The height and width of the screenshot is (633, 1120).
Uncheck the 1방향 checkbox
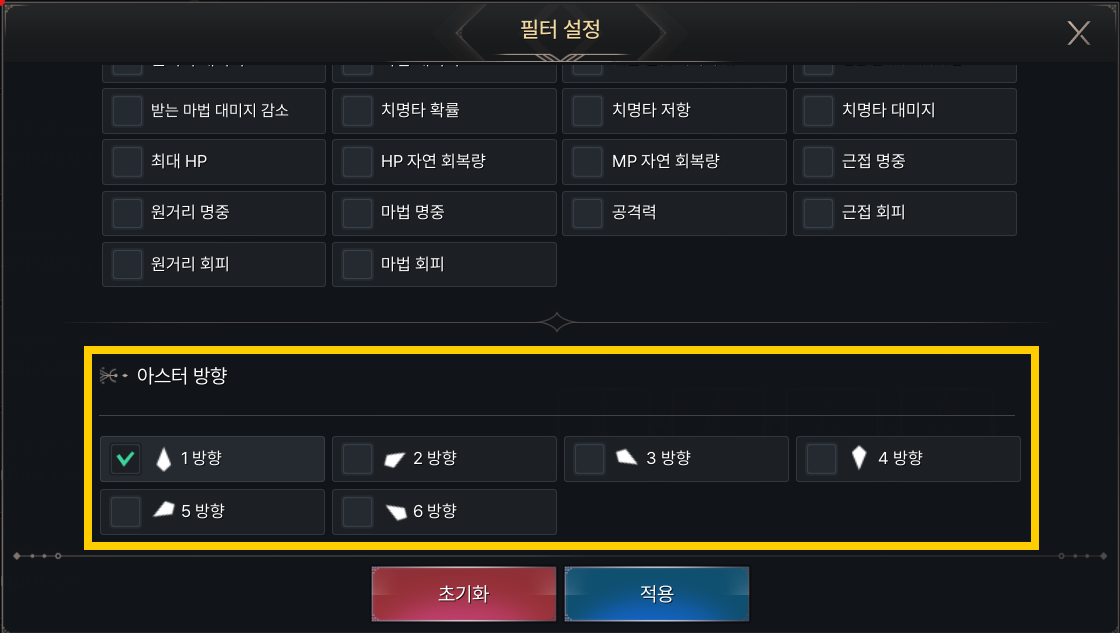pyautogui.click(x=126, y=459)
